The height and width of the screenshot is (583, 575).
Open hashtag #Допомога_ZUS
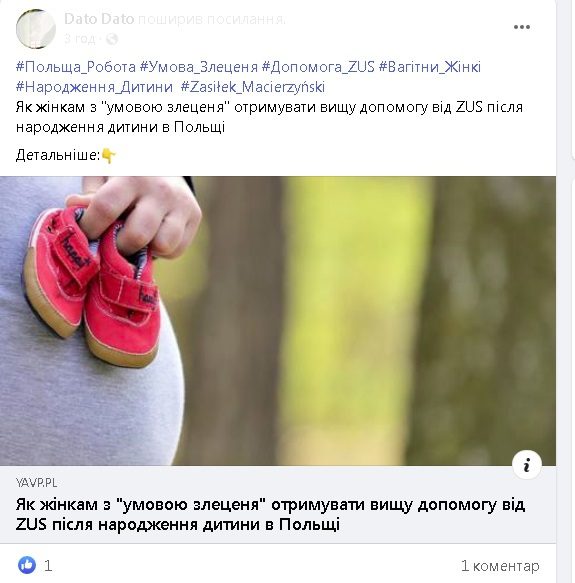coord(318,67)
